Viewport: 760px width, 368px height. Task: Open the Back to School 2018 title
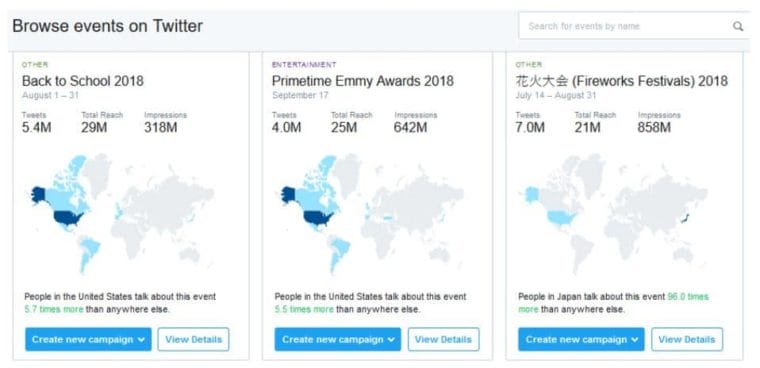(x=83, y=80)
